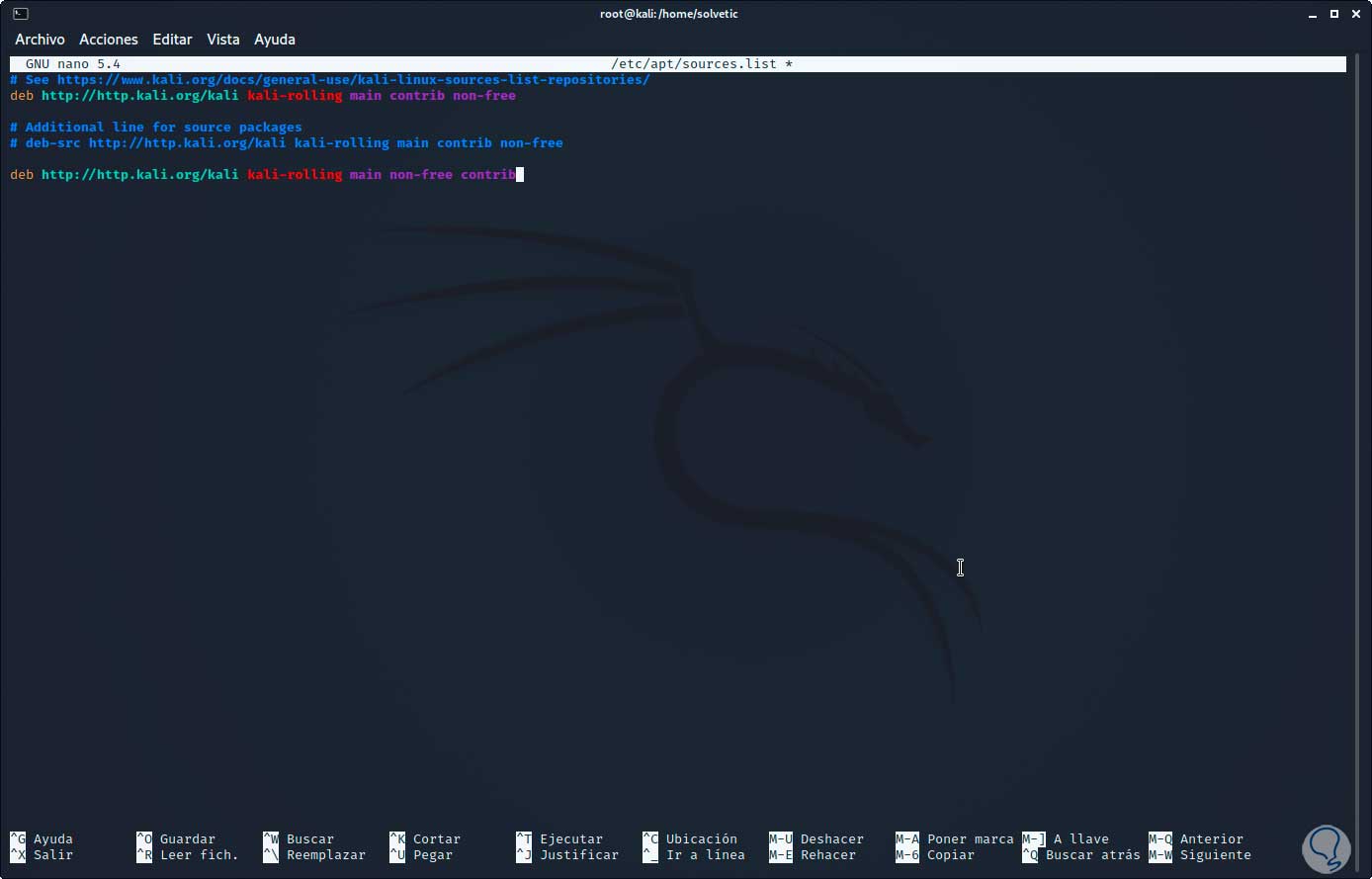Open the Archivo menu
The image size is (1372, 879).
(40, 40)
